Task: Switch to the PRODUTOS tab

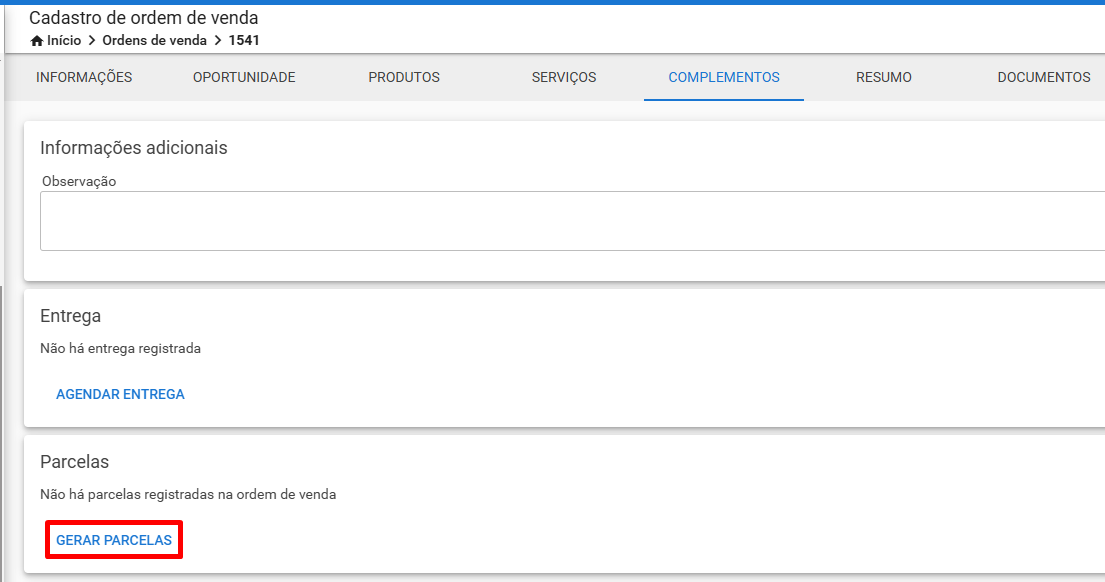Action: [404, 78]
